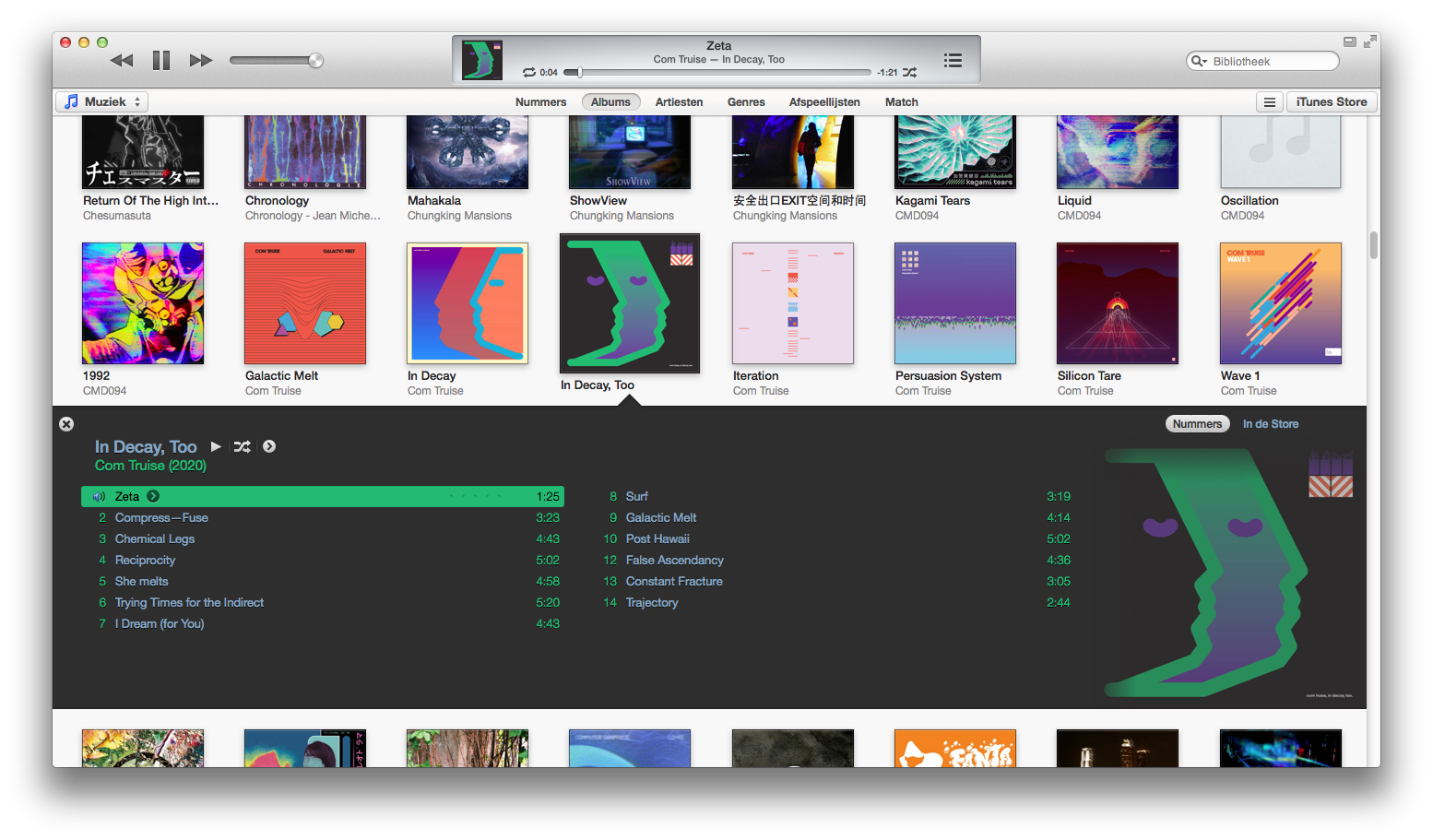Enter full screen mode icon
The image size is (1433, 840).
1370,41
